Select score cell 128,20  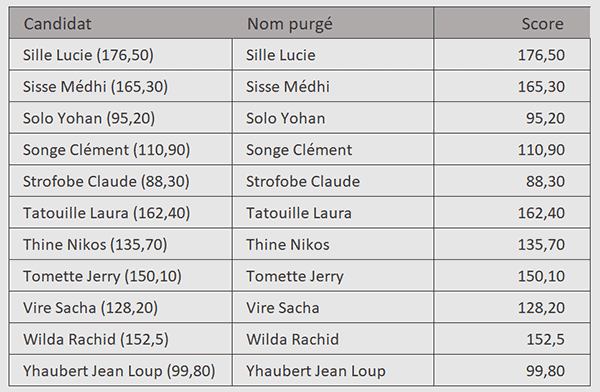point(512,307)
